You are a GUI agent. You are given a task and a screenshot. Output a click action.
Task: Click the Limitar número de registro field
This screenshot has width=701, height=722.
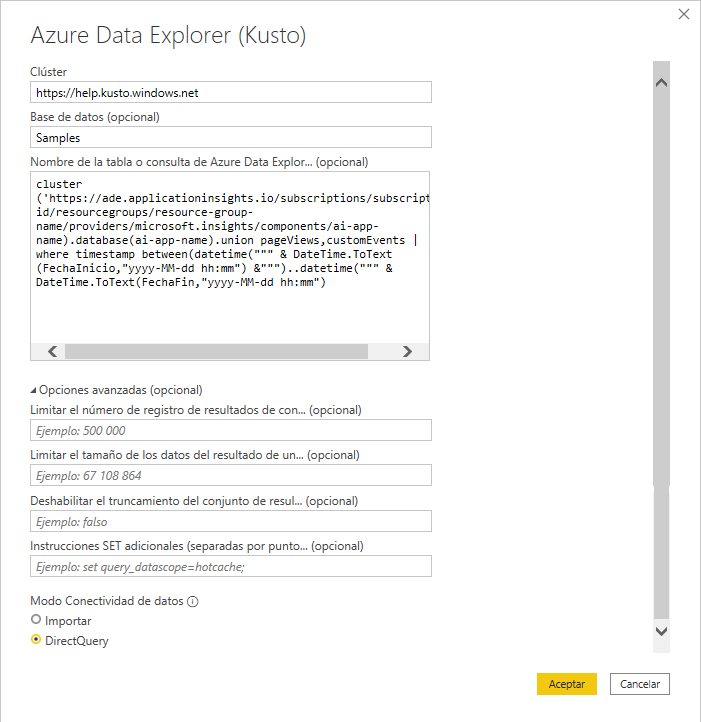click(x=231, y=430)
